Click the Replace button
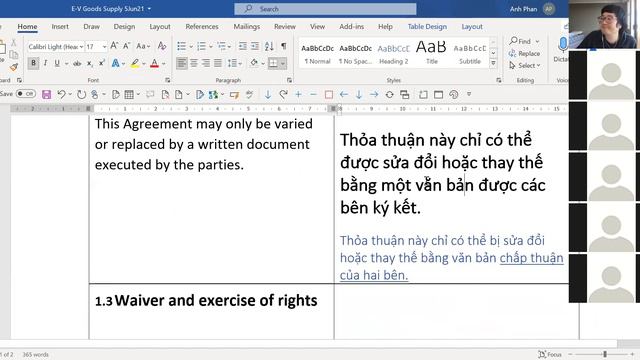Screen dimensions: 640x360 click(524, 53)
